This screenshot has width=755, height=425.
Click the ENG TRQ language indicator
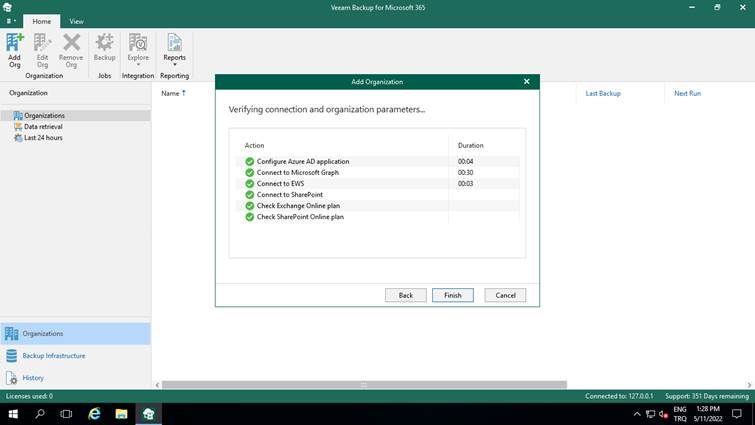pyautogui.click(x=680, y=414)
